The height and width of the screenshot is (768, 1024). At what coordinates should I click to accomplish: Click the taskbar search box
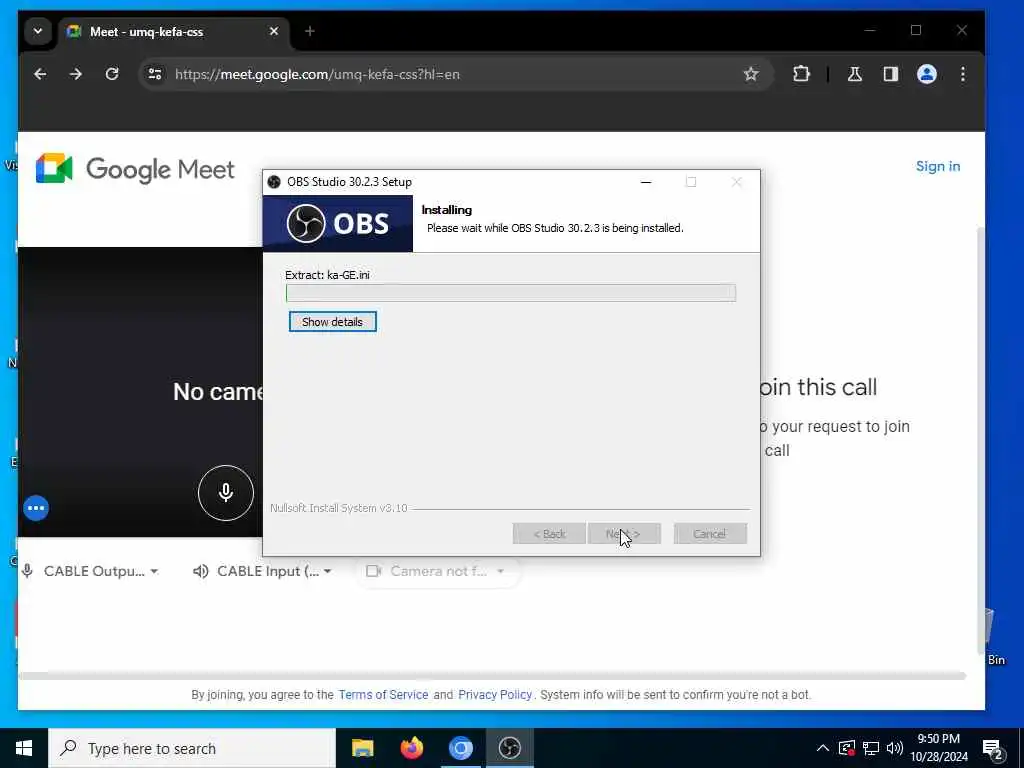pos(192,748)
